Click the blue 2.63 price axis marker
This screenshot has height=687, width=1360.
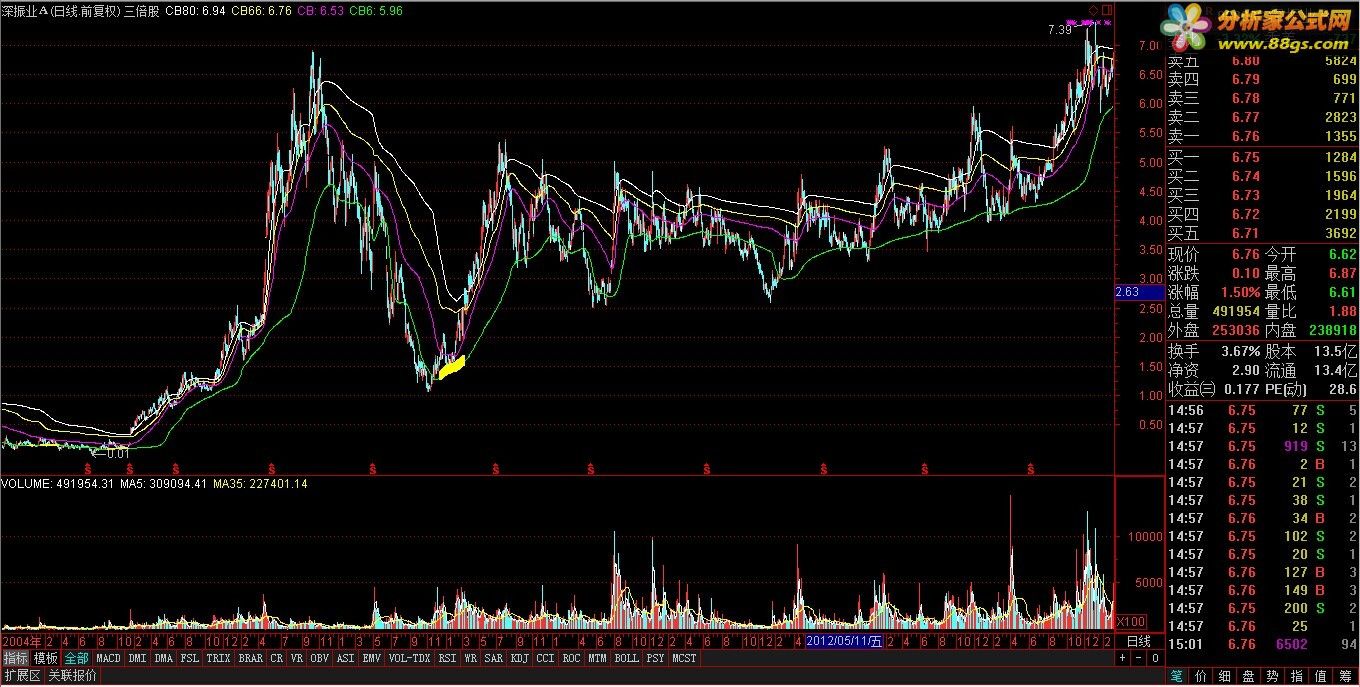[1139, 292]
